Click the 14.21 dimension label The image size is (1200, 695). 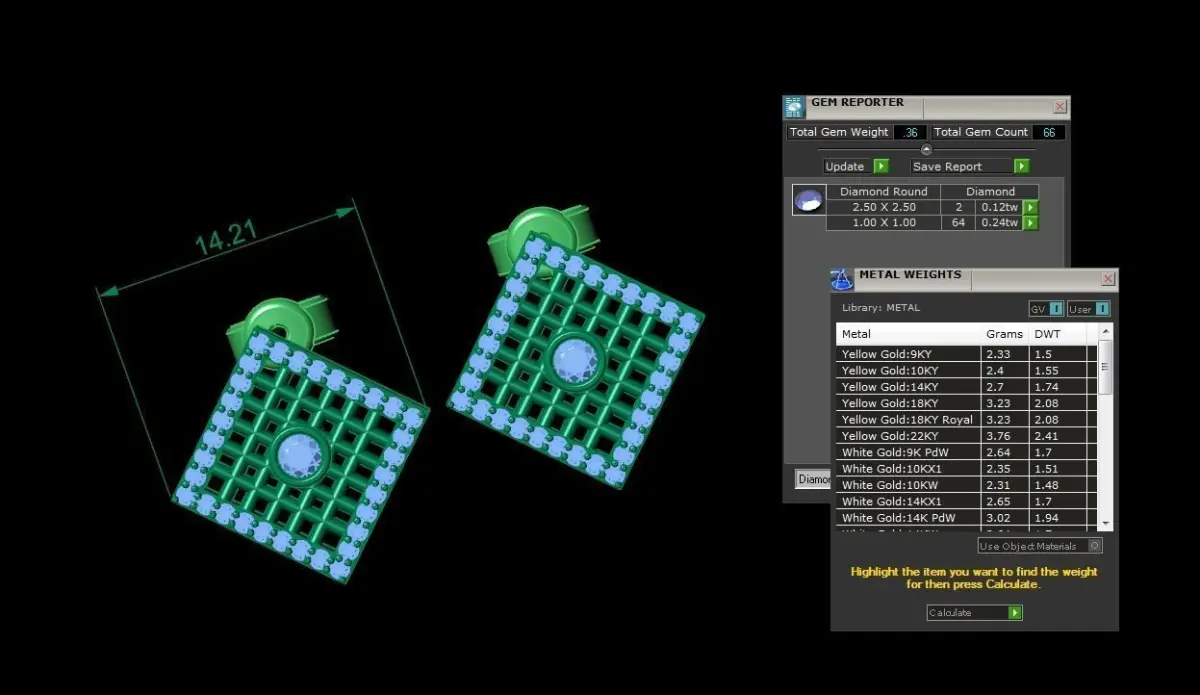[x=226, y=239]
